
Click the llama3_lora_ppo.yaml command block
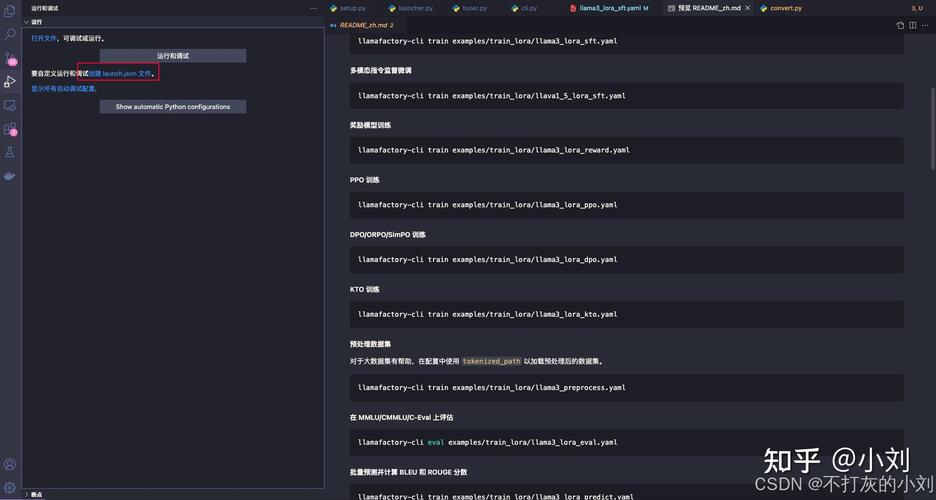click(626, 205)
